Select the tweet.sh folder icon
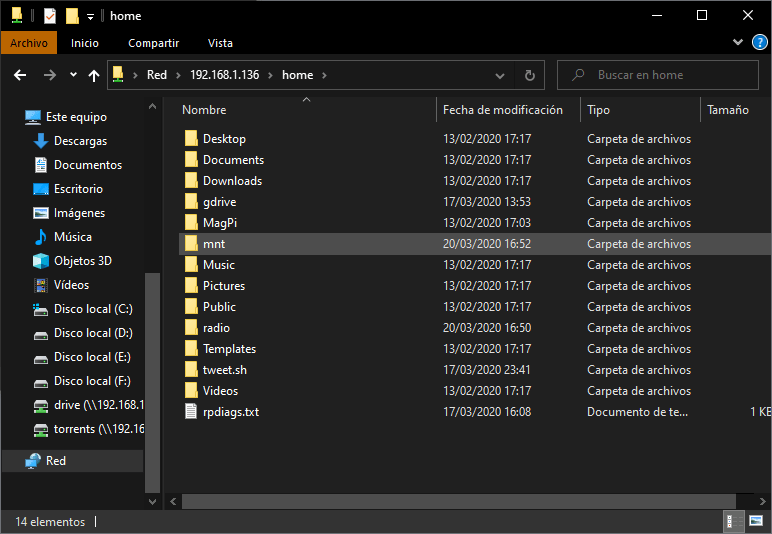This screenshot has width=772, height=534. (x=191, y=370)
